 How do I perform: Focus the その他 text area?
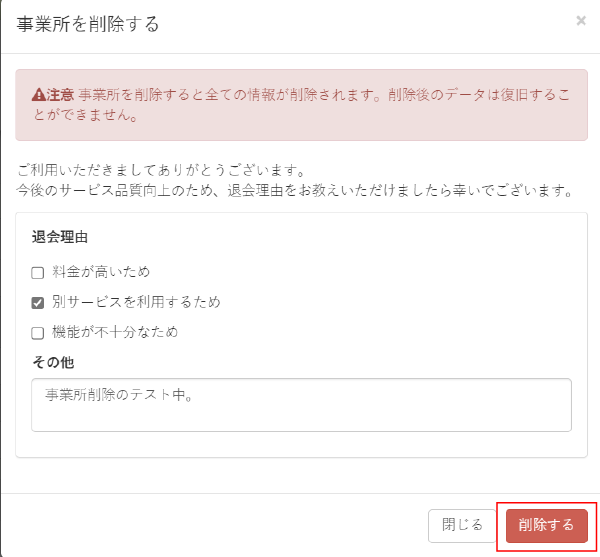(301, 405)
